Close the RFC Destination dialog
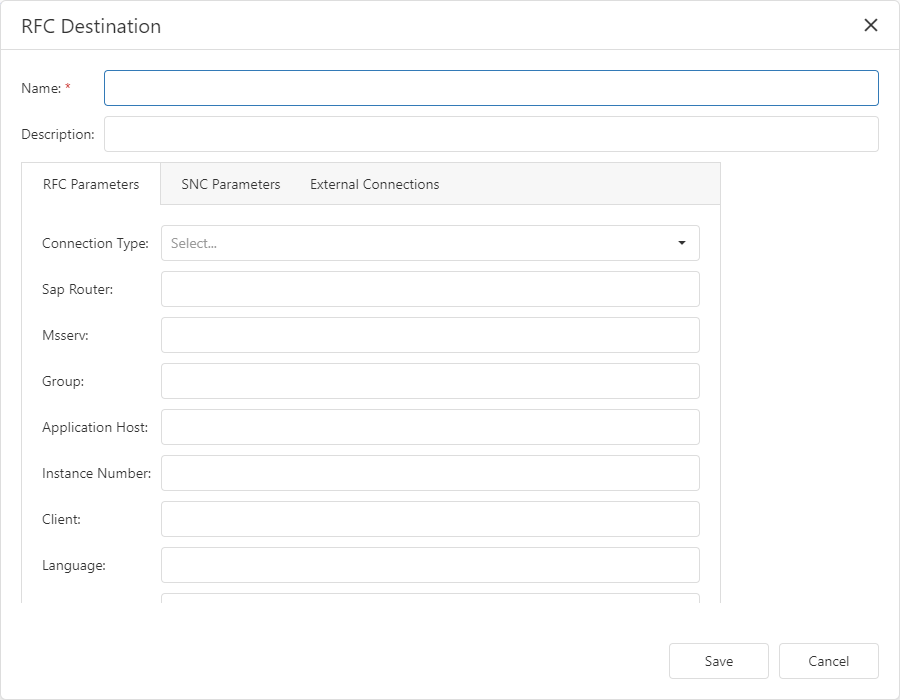The width and height of the screenshot is (900, 700). (871, 26)
